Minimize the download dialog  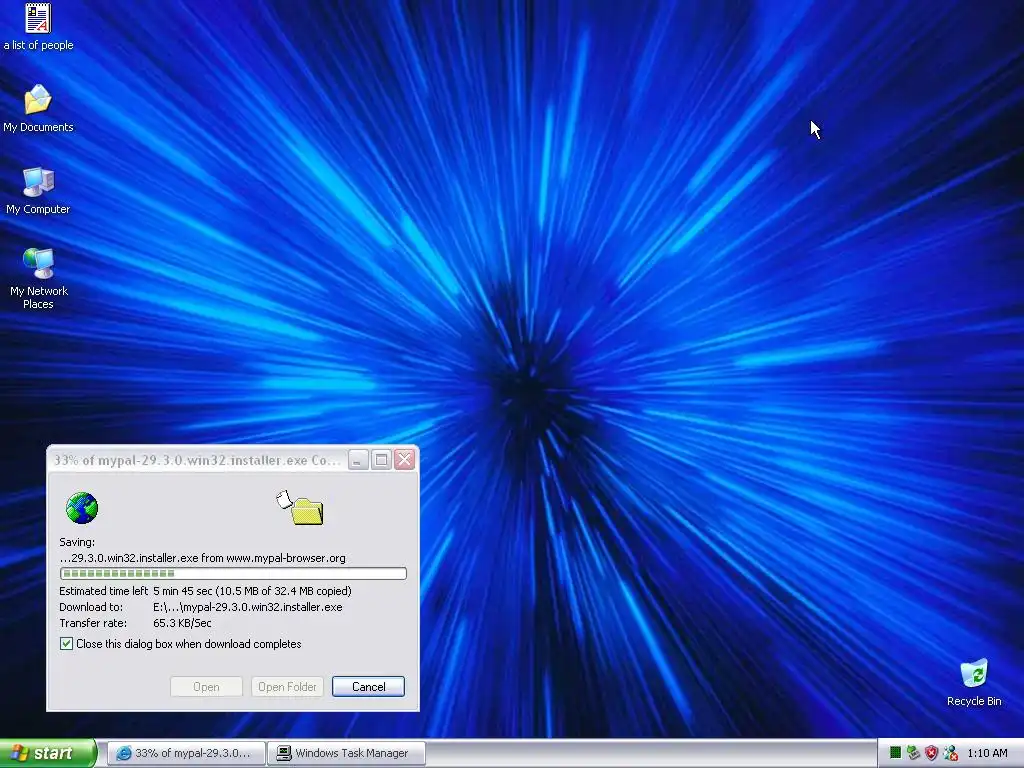coord(358,460)
